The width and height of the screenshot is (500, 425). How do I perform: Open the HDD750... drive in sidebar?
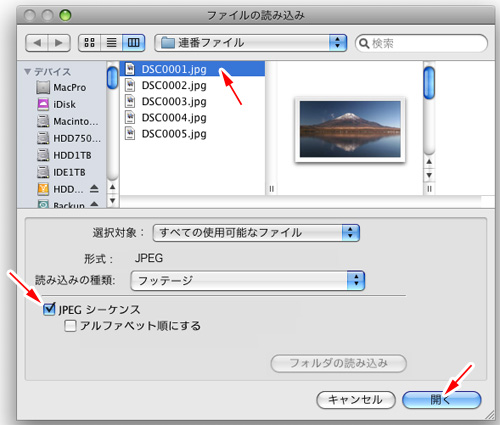coord(69,138)
